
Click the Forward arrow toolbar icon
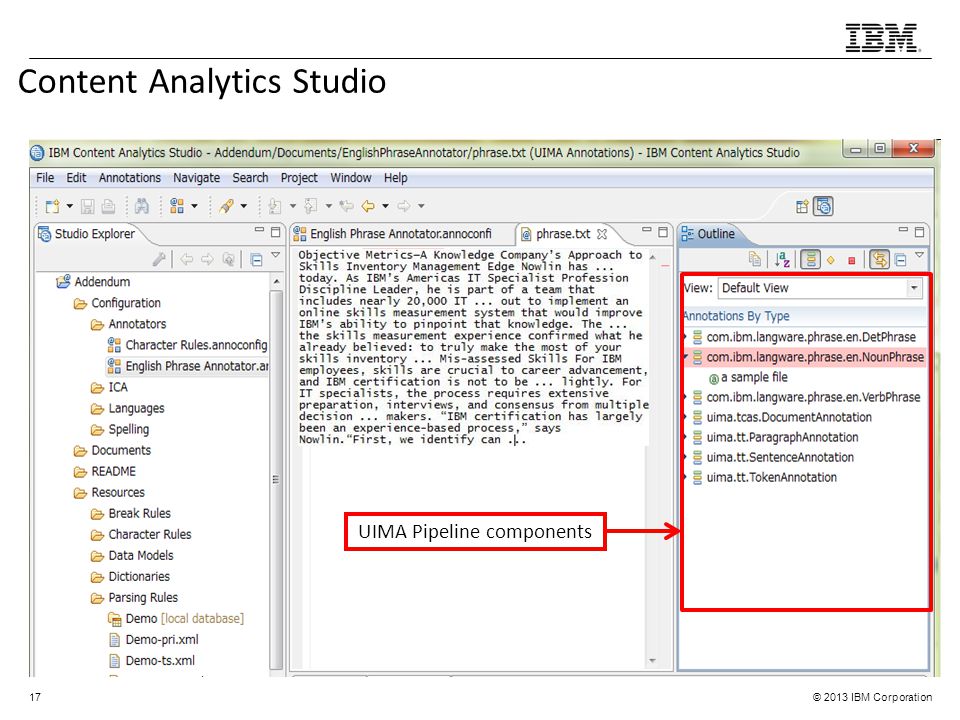403,206
